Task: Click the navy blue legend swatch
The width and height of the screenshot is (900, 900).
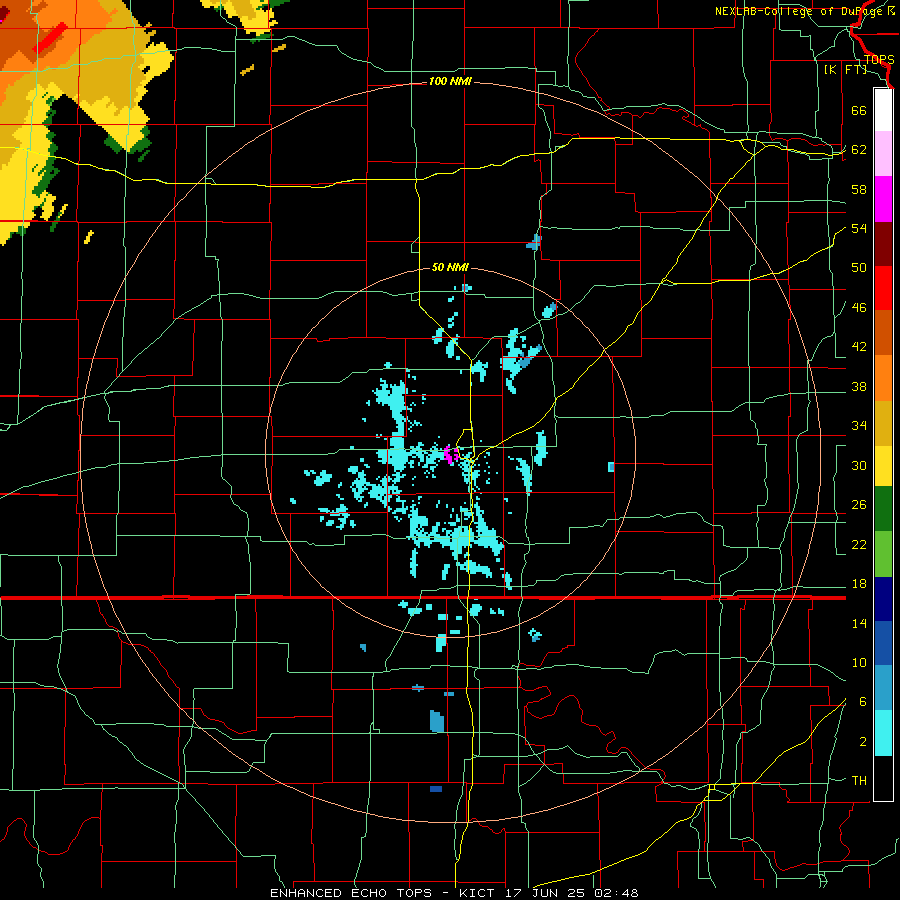Action: 883,598
